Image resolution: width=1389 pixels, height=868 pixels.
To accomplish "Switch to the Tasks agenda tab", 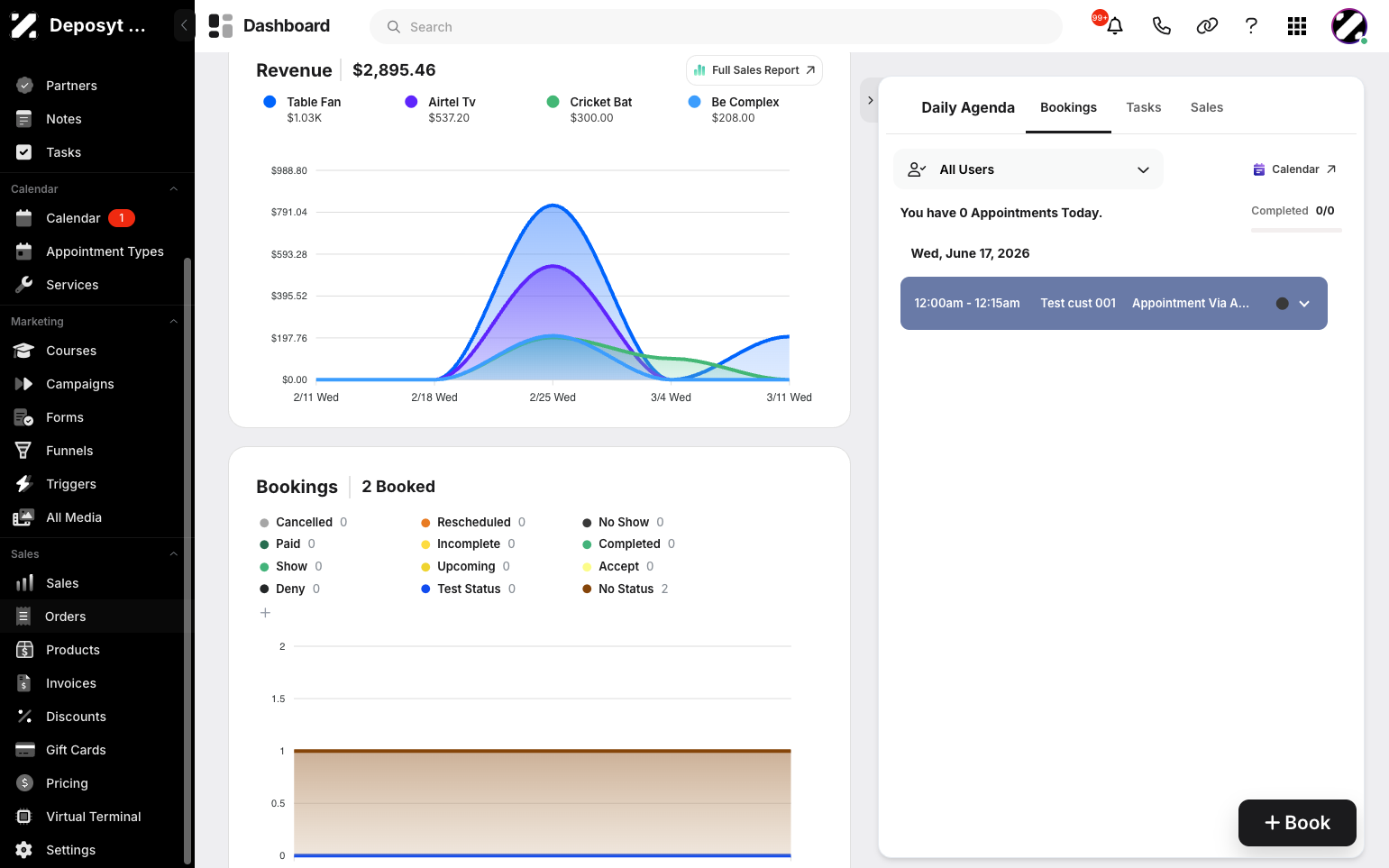I will pos(1143,107).
